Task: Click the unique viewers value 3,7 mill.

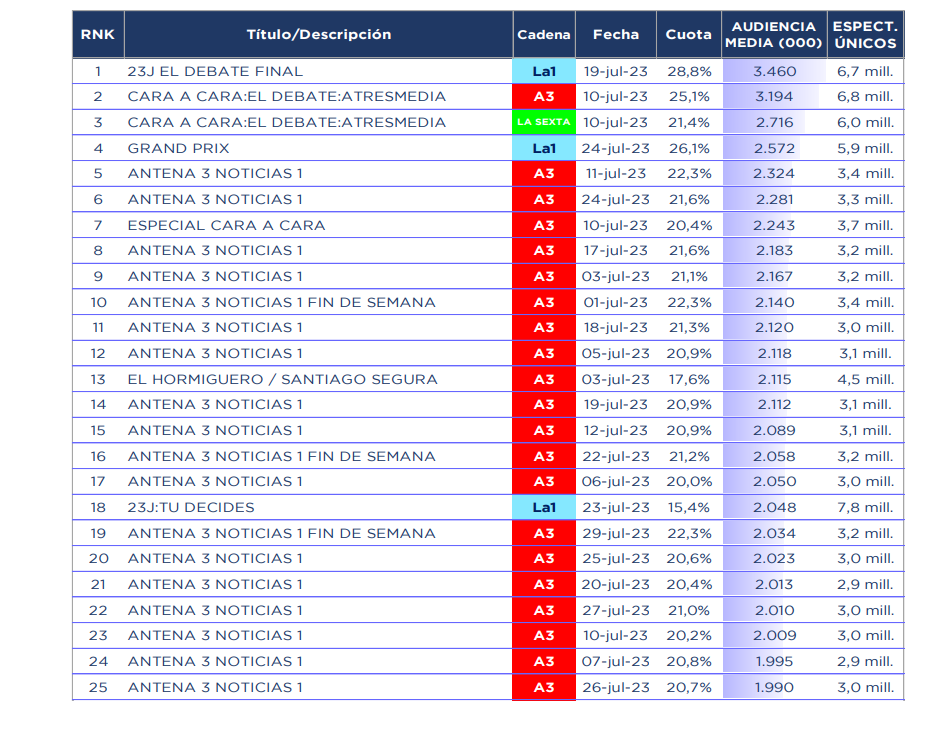Action: coord(865,225)
